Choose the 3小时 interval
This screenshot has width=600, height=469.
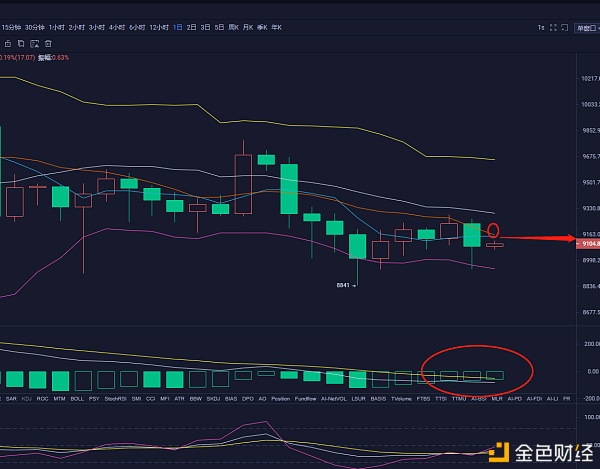[97, 28]
